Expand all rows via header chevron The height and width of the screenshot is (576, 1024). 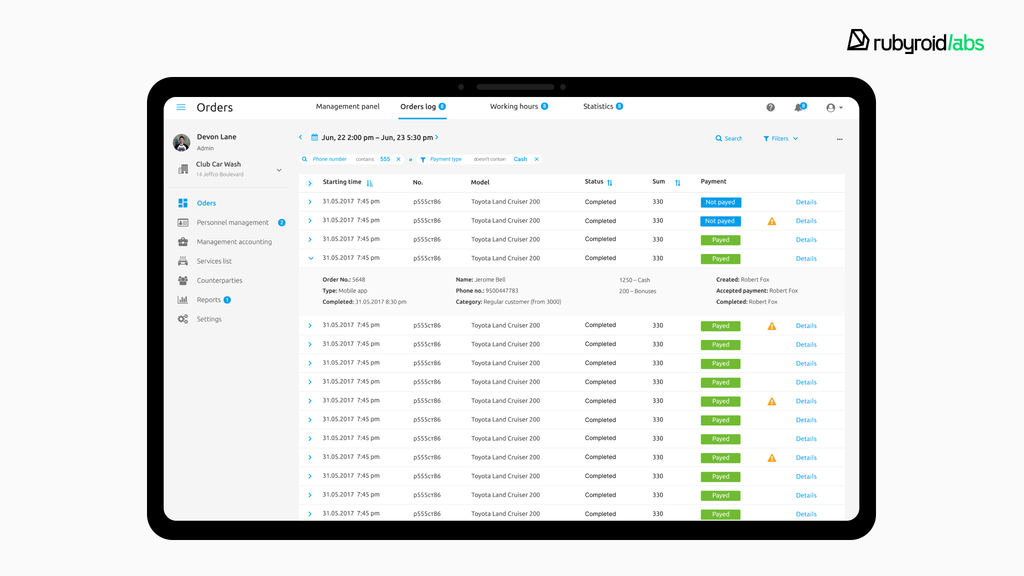point(310,184)
